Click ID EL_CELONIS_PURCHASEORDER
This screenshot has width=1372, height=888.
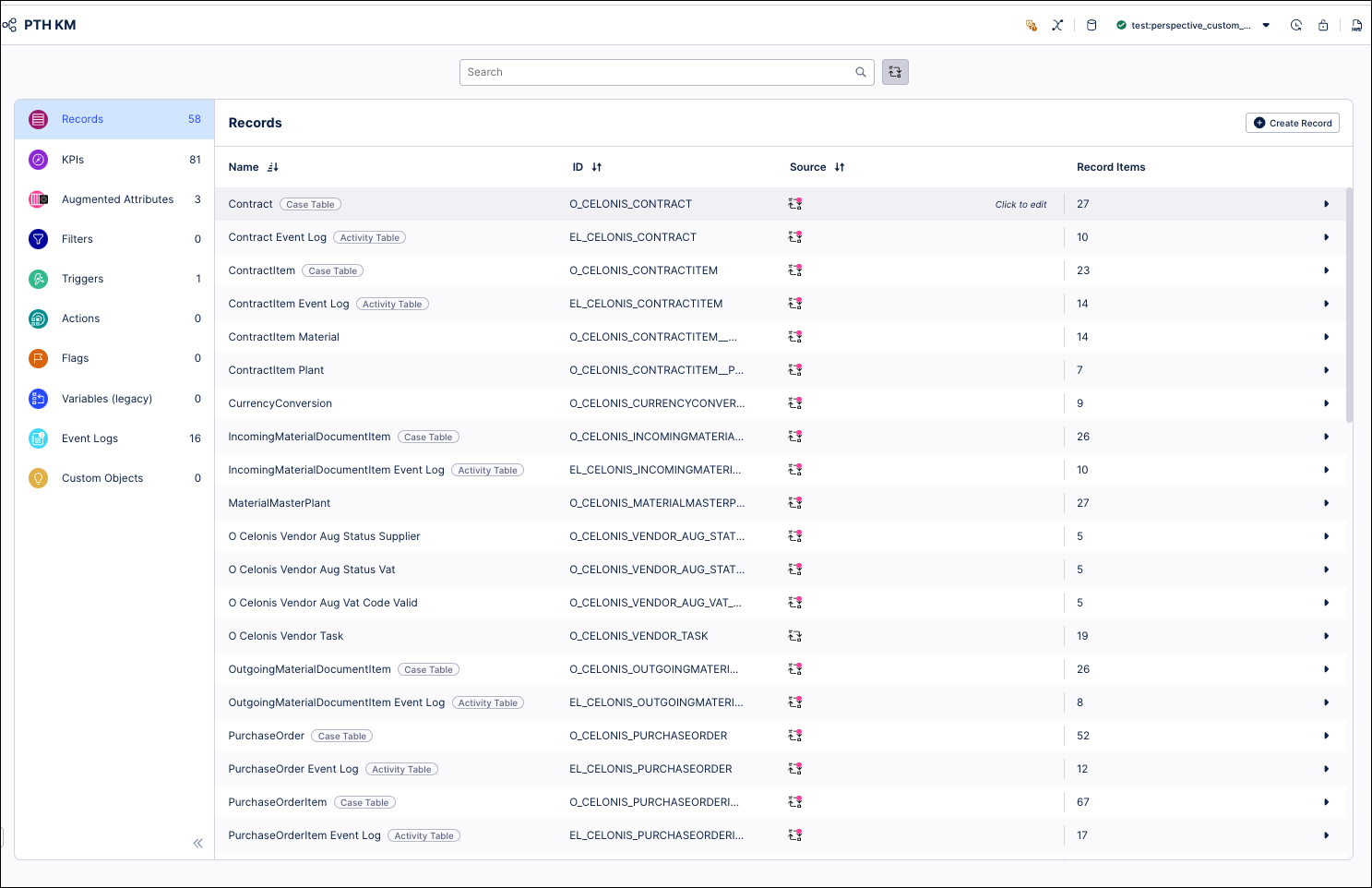(650, 769)
